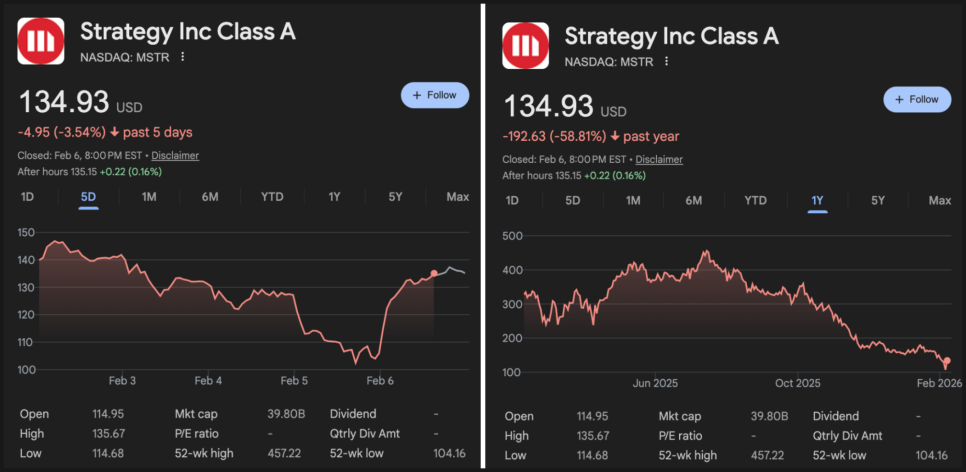Switch left chart to 1M range

coord(149,197)
